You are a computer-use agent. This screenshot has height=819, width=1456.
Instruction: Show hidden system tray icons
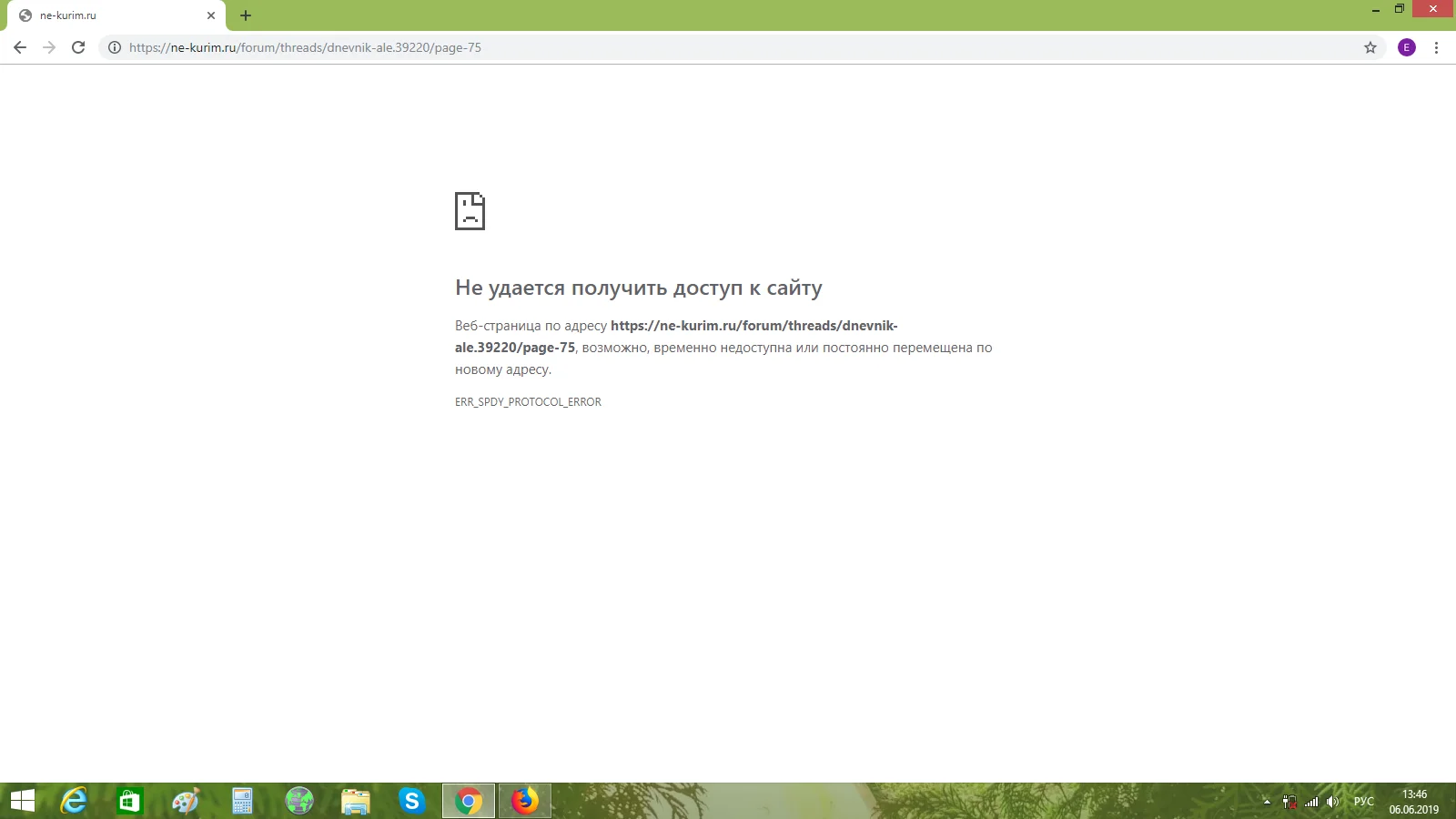pos(1267,802)
